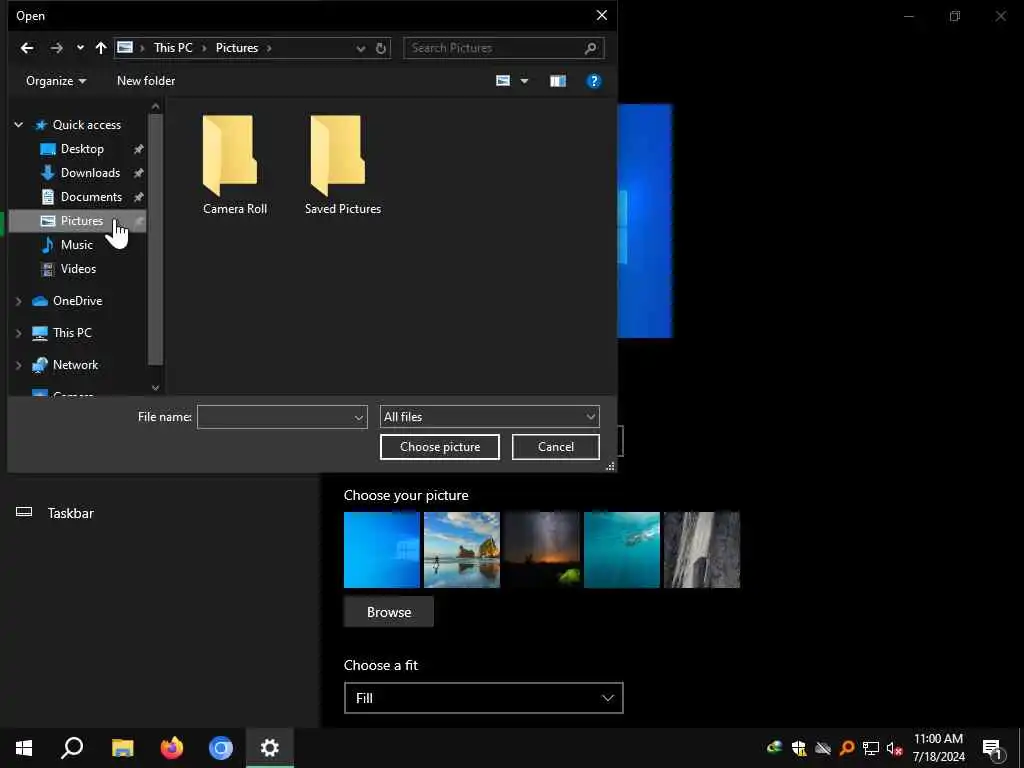Close the Open dialog window
The height and width of the screenshot is (768, 1024).
[601, 16]
